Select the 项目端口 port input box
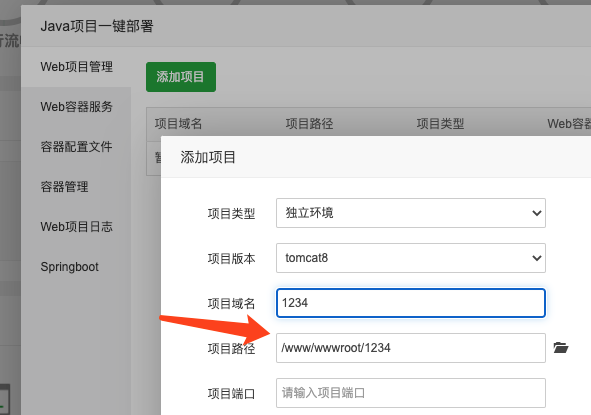 click(x=411, y=393)
